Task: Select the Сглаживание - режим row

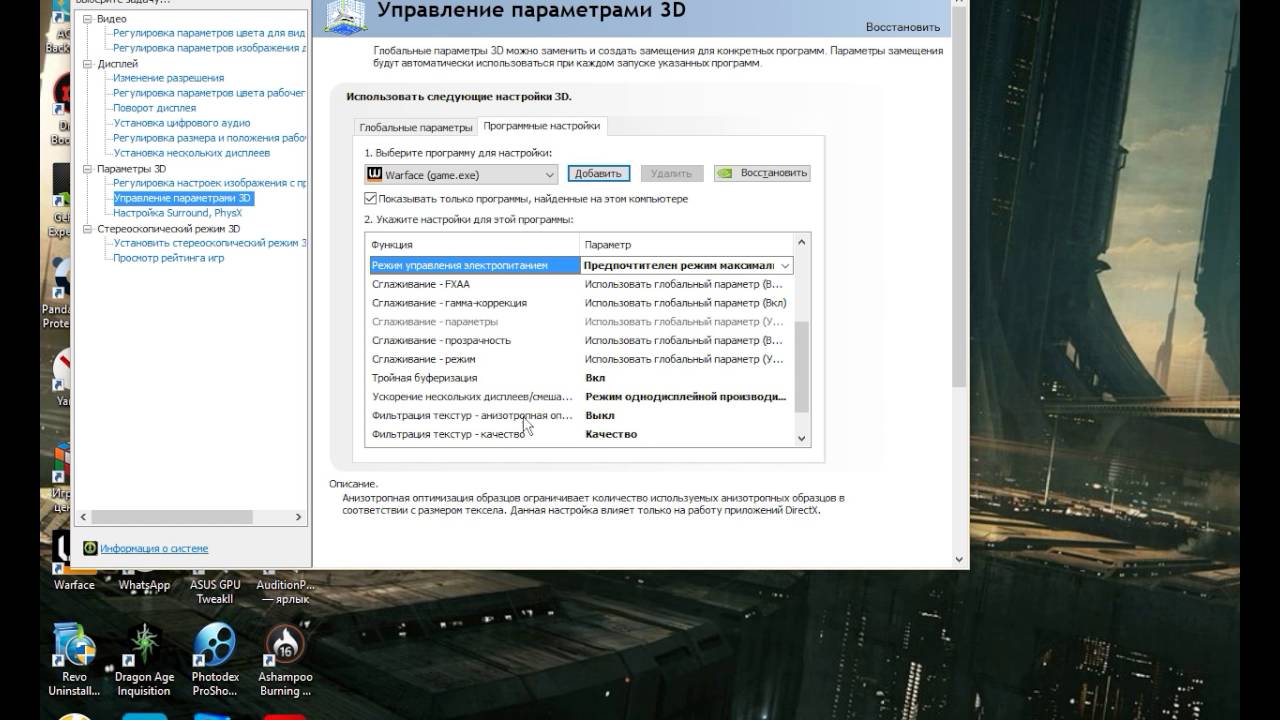Action: click(x=579, y=359)
